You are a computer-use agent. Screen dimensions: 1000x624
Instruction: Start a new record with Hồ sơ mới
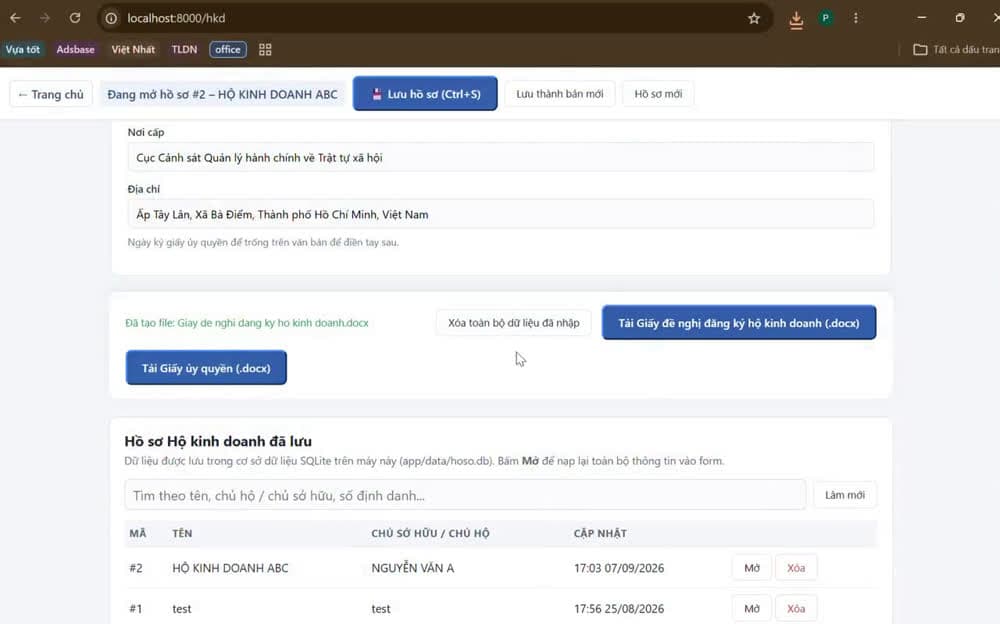[658, 94]
